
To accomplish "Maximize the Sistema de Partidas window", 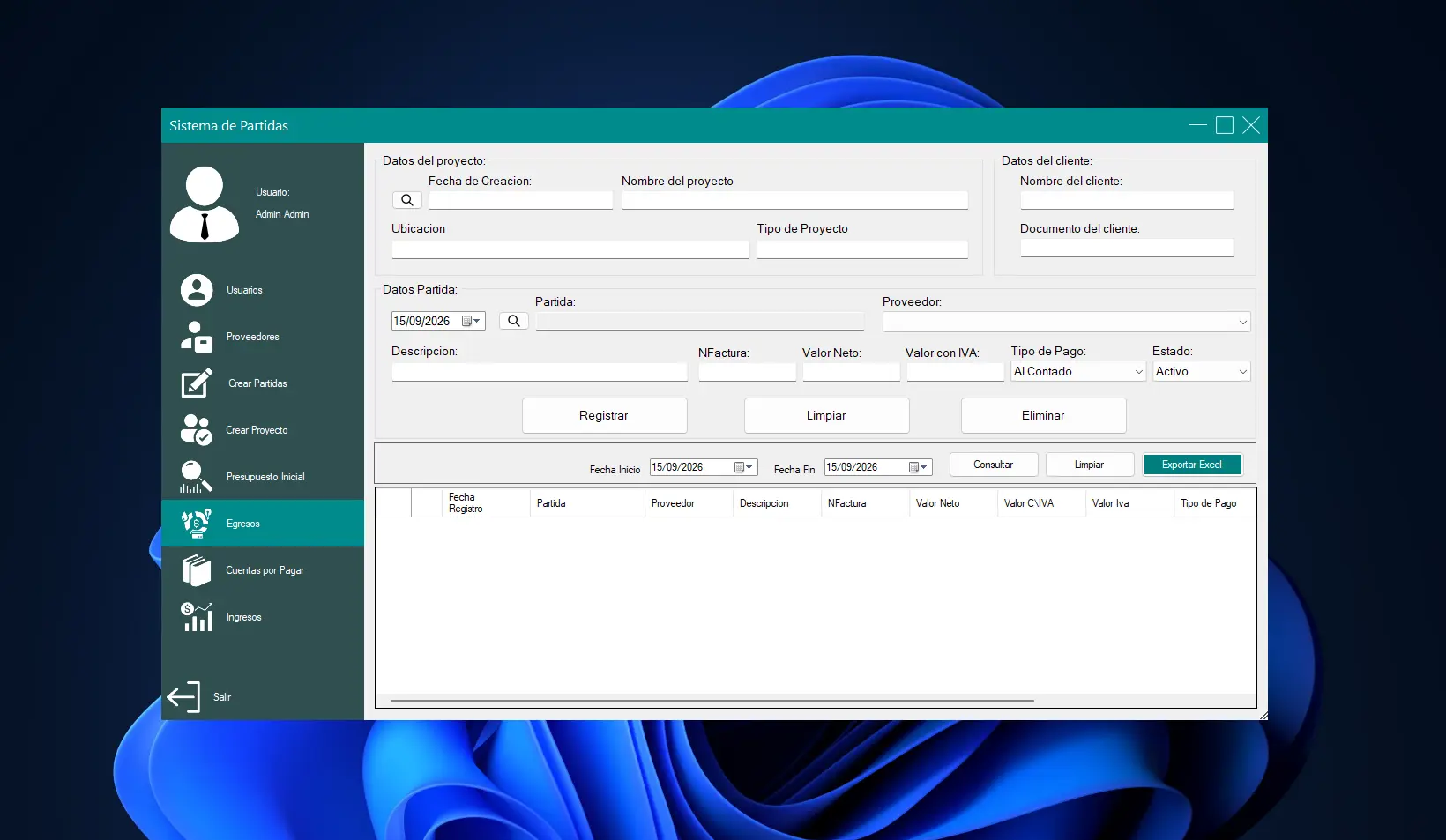I will [1225, 125].
